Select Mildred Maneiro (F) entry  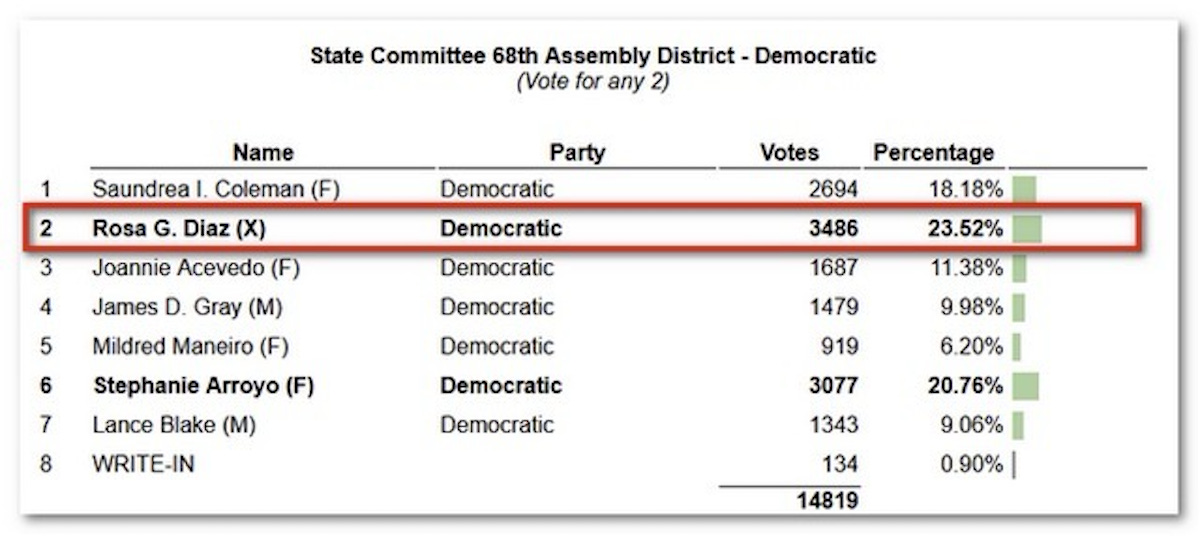pos(190,347)
